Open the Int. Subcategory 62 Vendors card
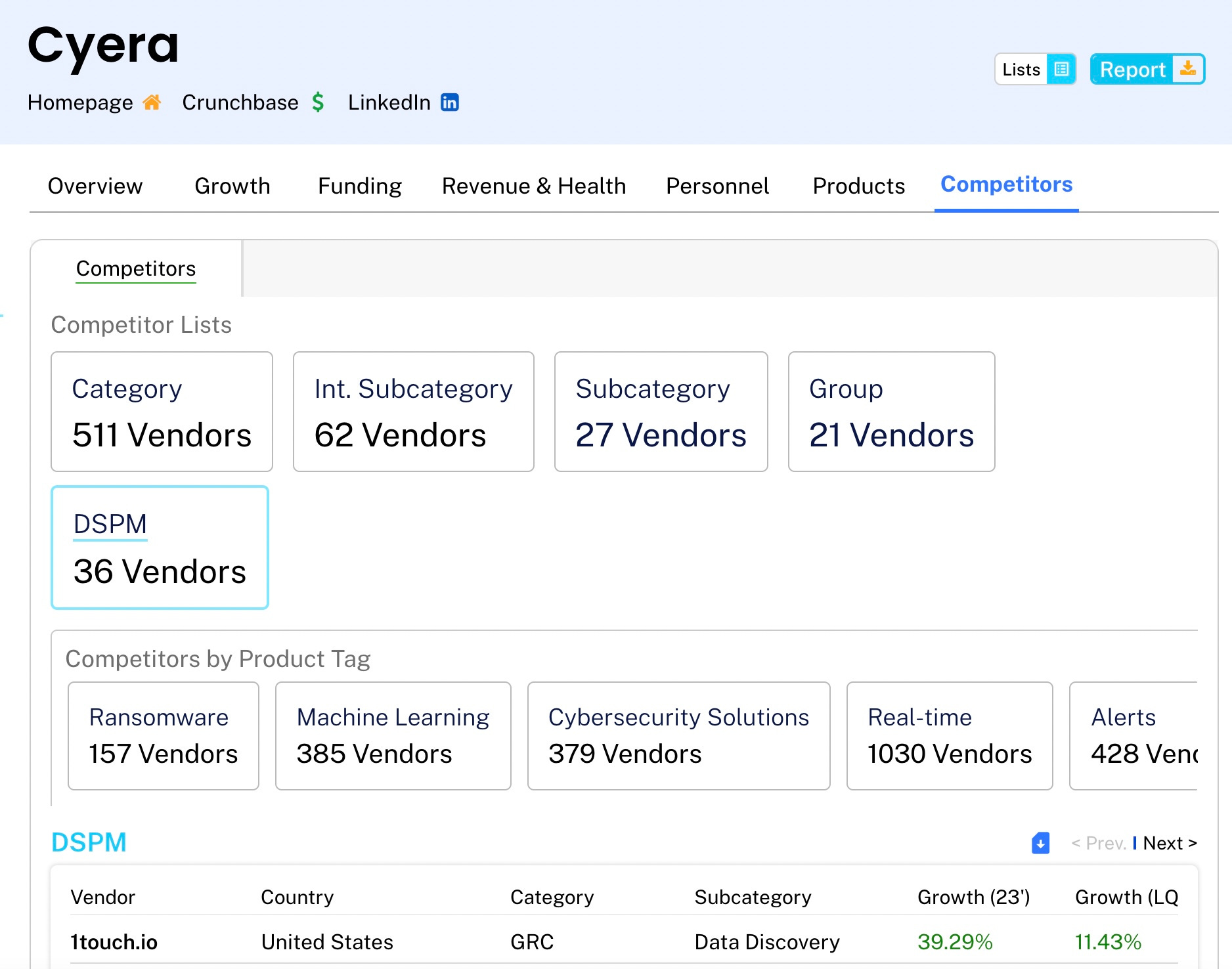 tap(414, 412)
